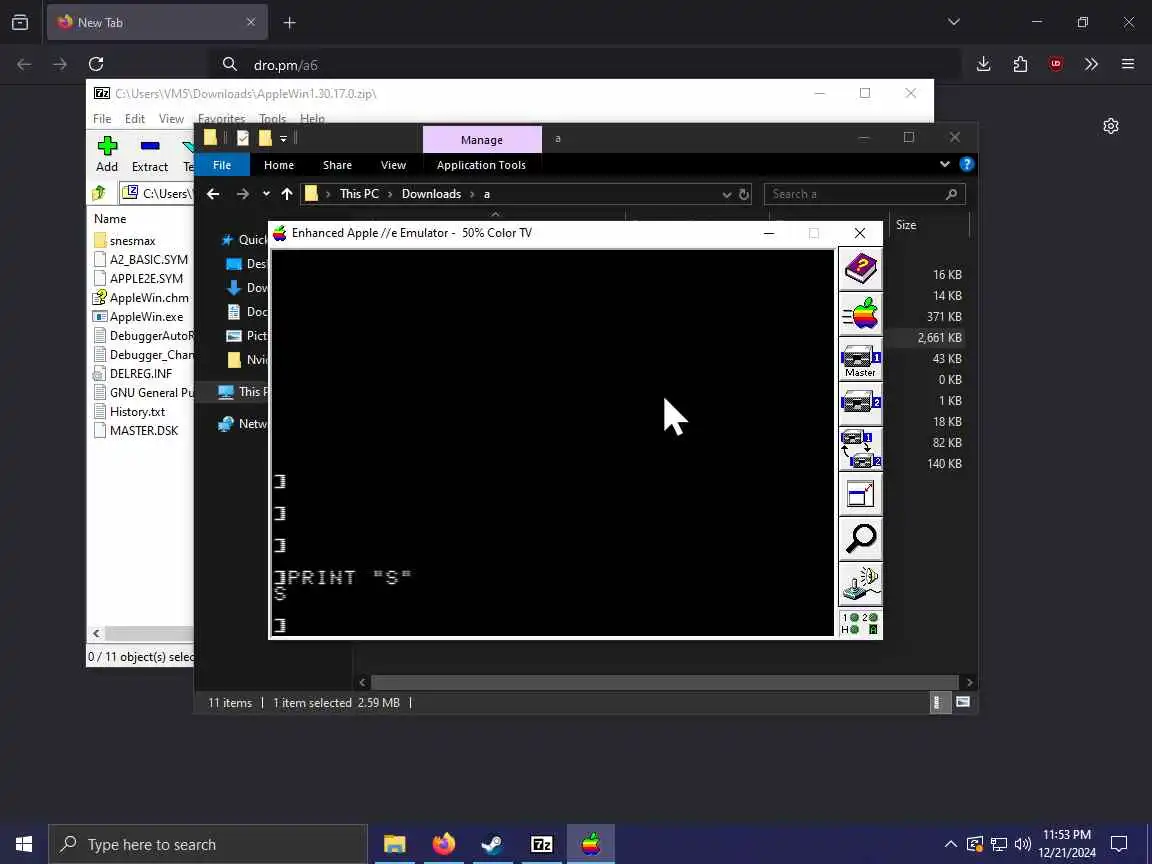1152x864 pixels.
Task: Open Firefox extensions puzzle icon
Action: point(1020,65)
